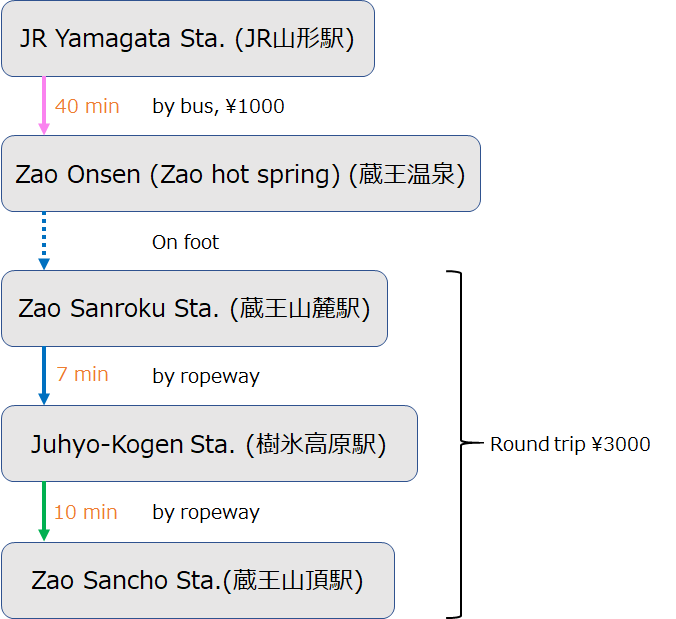Viewport: 676px width, 619px height.
Task: Click the dotted blue on-foot arrow
Action: click(x=44, y=241)
